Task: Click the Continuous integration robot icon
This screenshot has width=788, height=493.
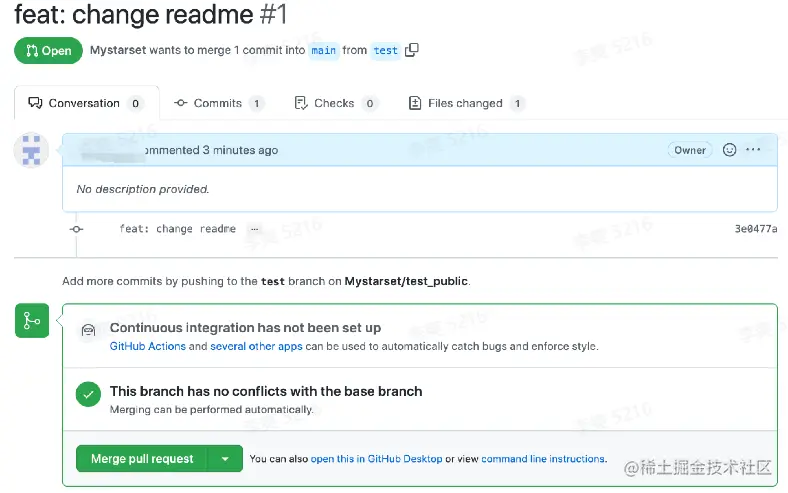Action: [88, 330]
